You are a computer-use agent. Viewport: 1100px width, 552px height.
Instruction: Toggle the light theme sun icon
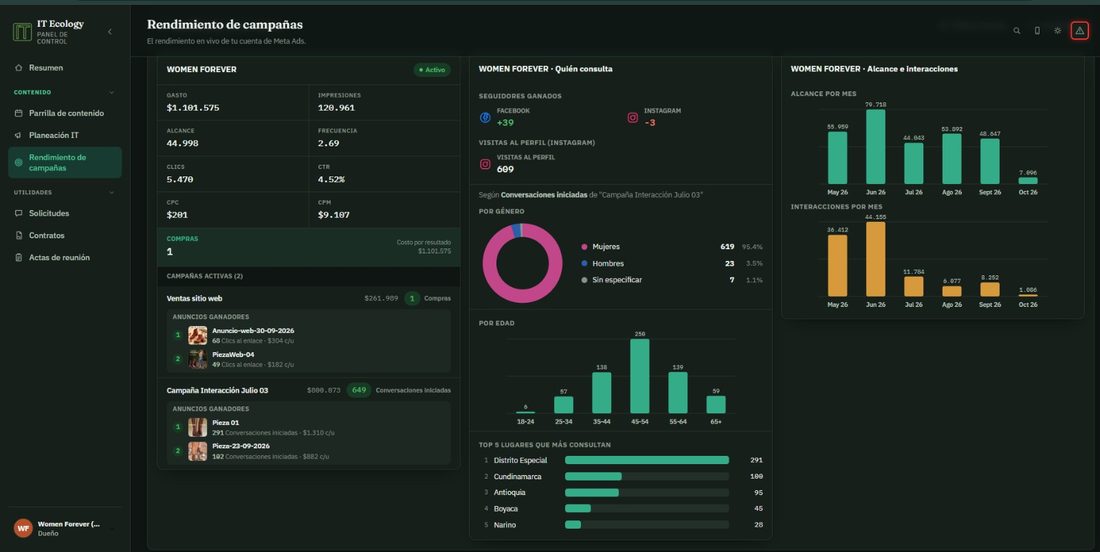1057,31
